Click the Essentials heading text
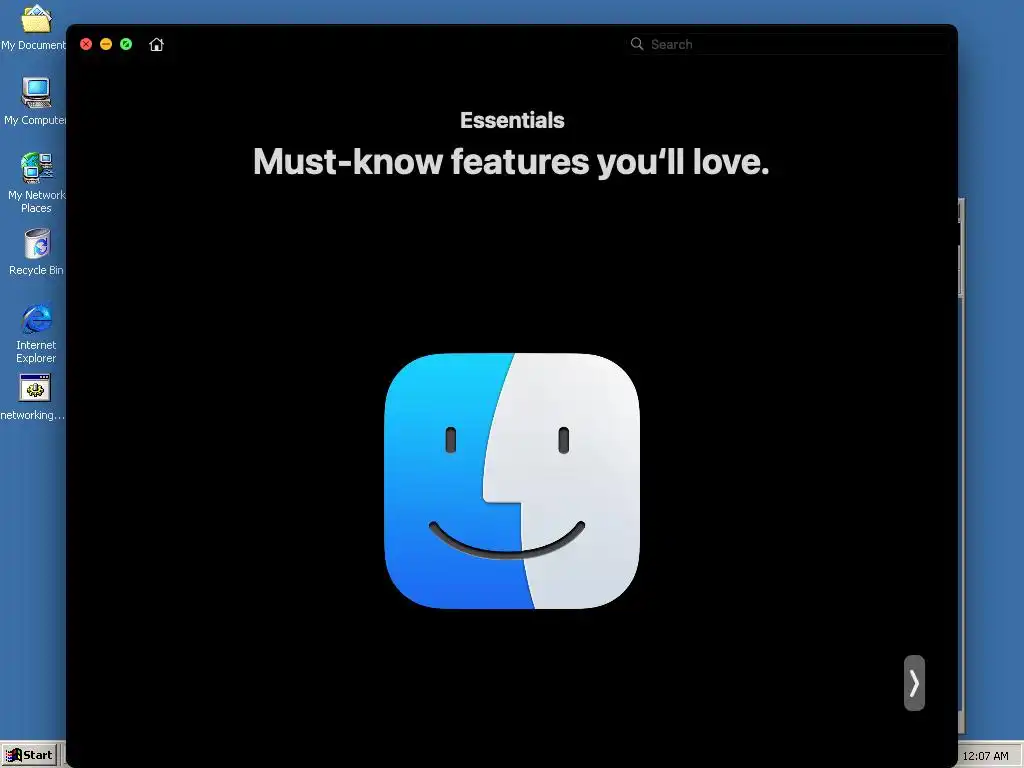This screenshot has width=1024, height=768. click(x=512, y=120)
